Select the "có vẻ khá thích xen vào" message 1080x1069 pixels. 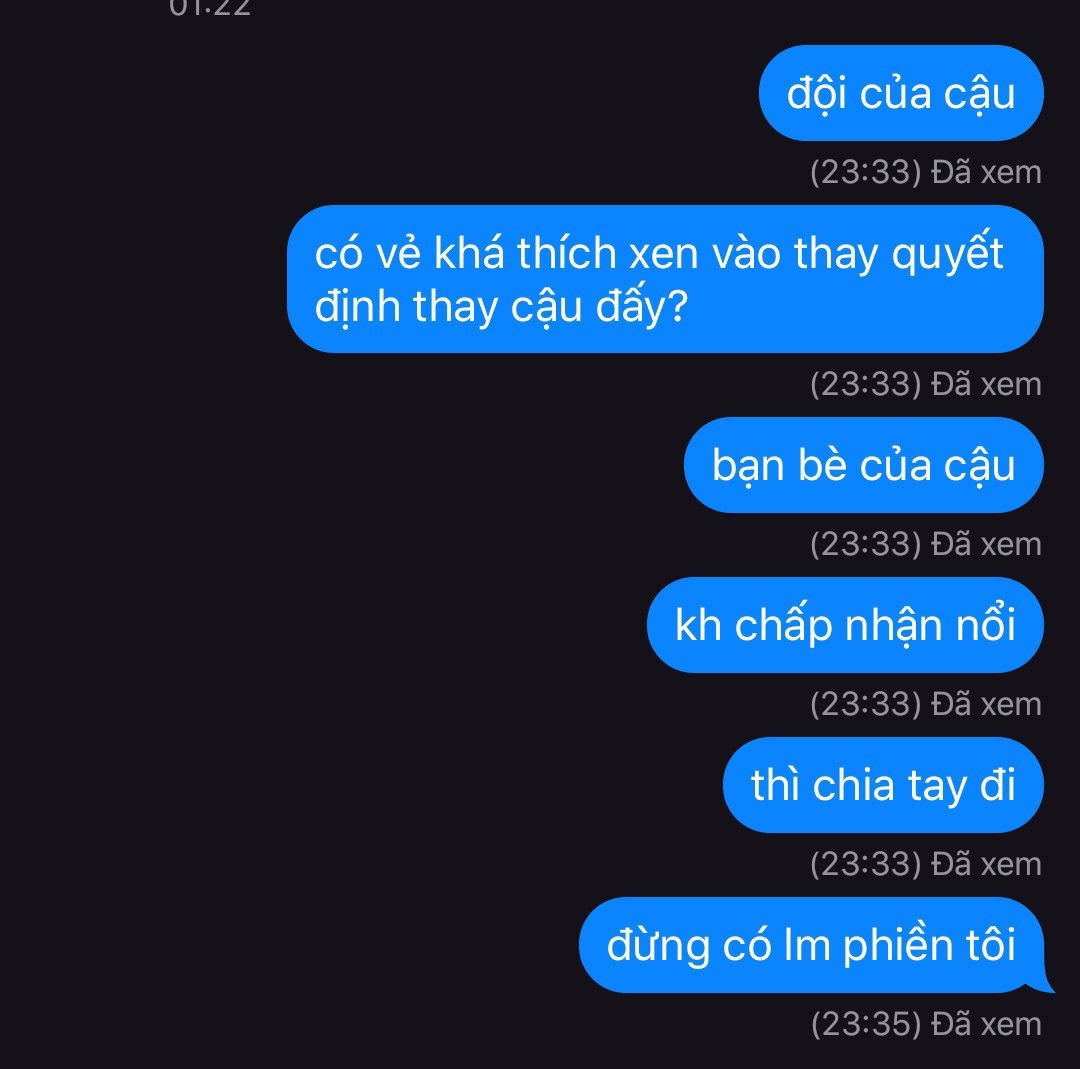click(x=665, y=279)
